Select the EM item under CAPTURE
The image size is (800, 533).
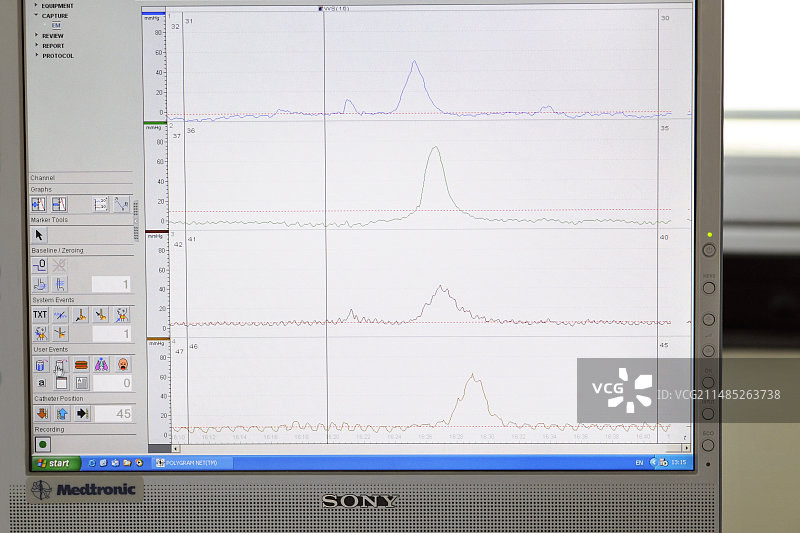point(56,25)
